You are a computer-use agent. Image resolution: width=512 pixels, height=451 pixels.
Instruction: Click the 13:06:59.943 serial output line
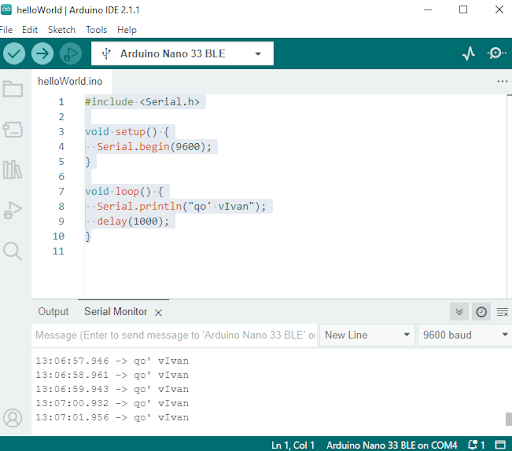112,389
